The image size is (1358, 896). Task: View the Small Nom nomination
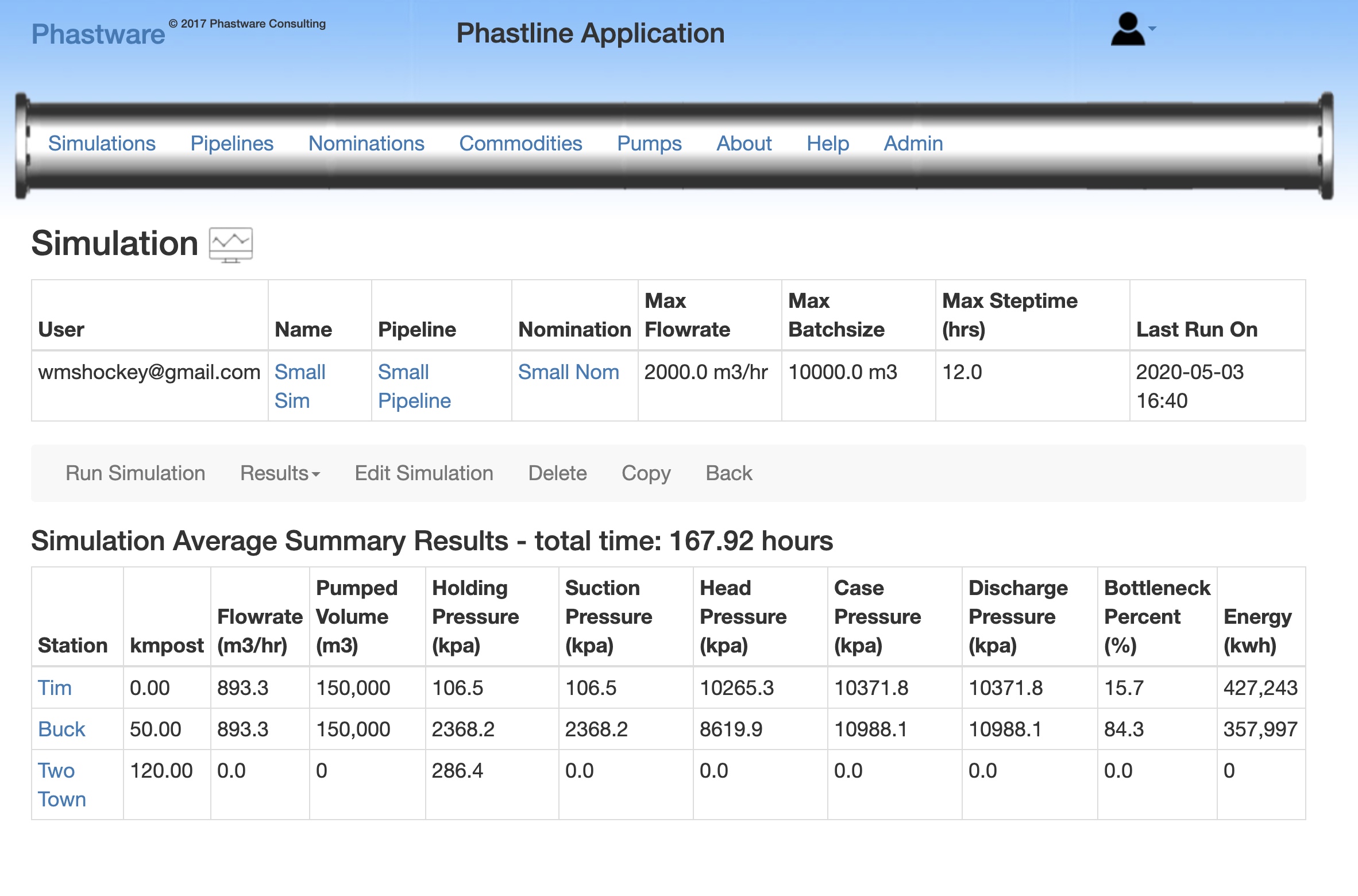click(x=568, y=372)
